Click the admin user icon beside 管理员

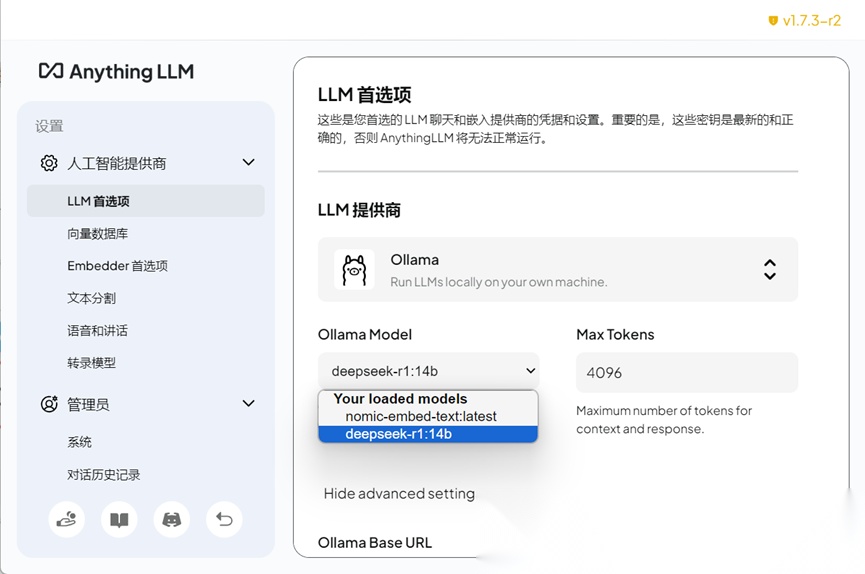pos(49,404)
